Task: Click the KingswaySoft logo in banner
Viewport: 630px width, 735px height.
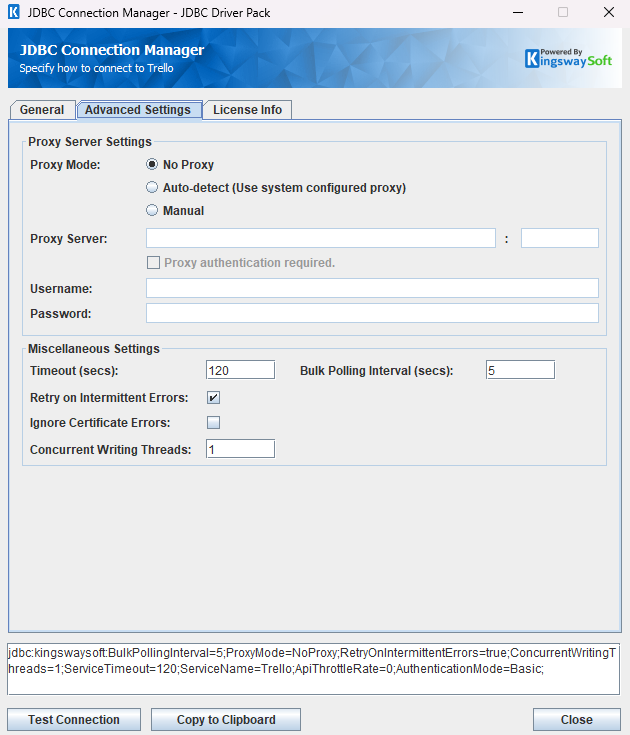Action: click(568, 59)
